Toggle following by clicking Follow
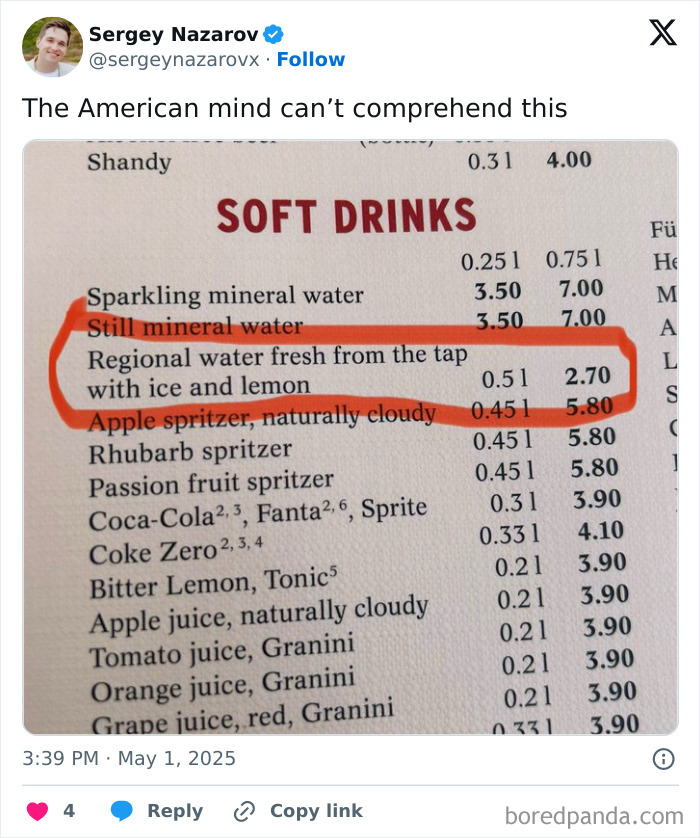Viewport: 700px width, 838px height. [x=311, y=59]
